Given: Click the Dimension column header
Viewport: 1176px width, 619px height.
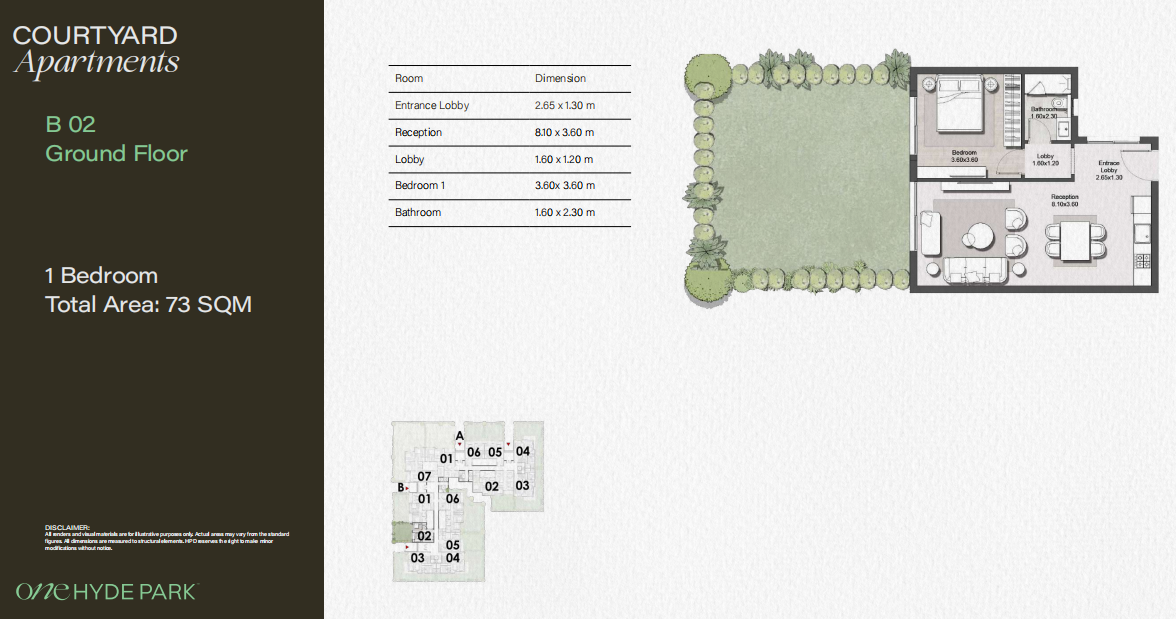Looking at the screenshot, I should click(x=560, y=78).
